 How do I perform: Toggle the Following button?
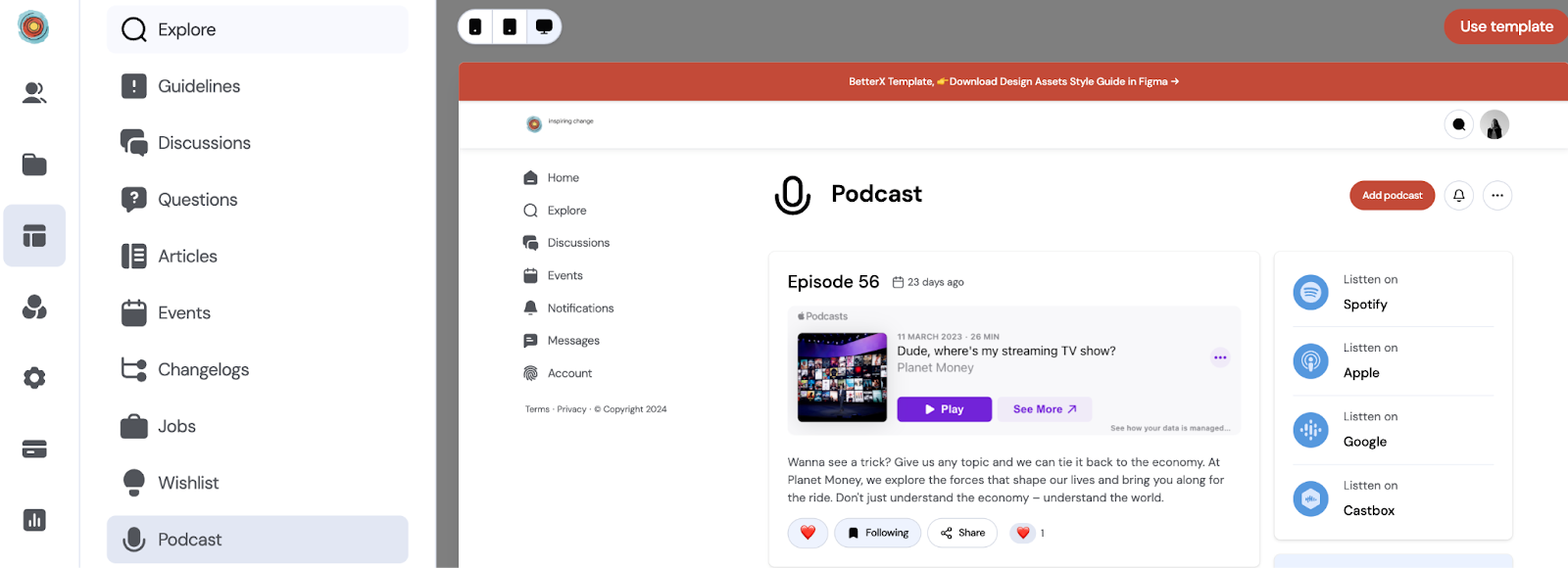878,533
